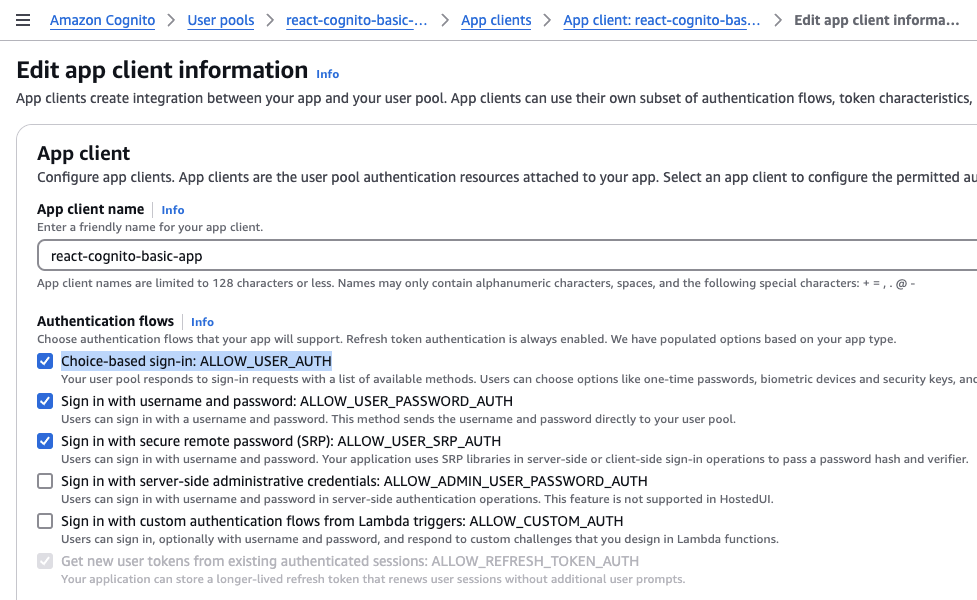Open react-cognito-basic user pool breadcrumb
Viewport: 977px width, 600px height.
coord(356,20)
